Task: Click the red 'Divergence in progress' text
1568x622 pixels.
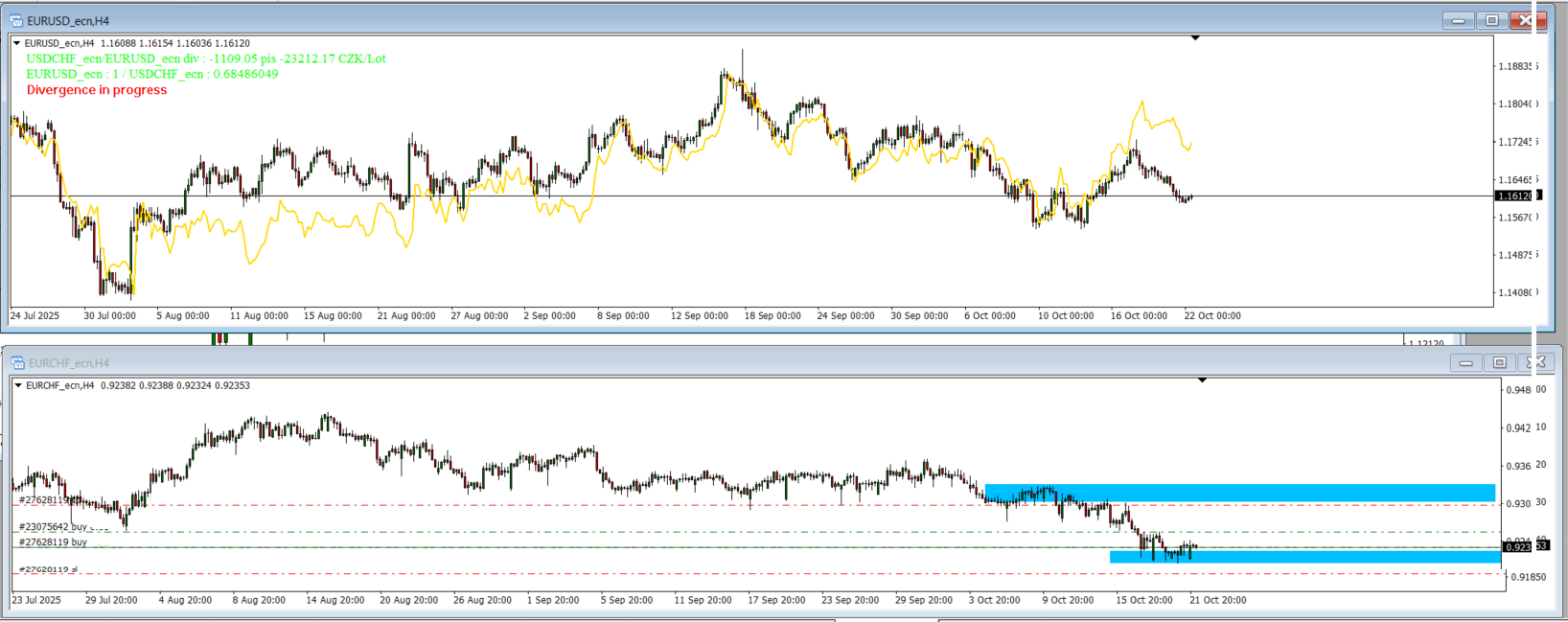Action: point(96,90)
